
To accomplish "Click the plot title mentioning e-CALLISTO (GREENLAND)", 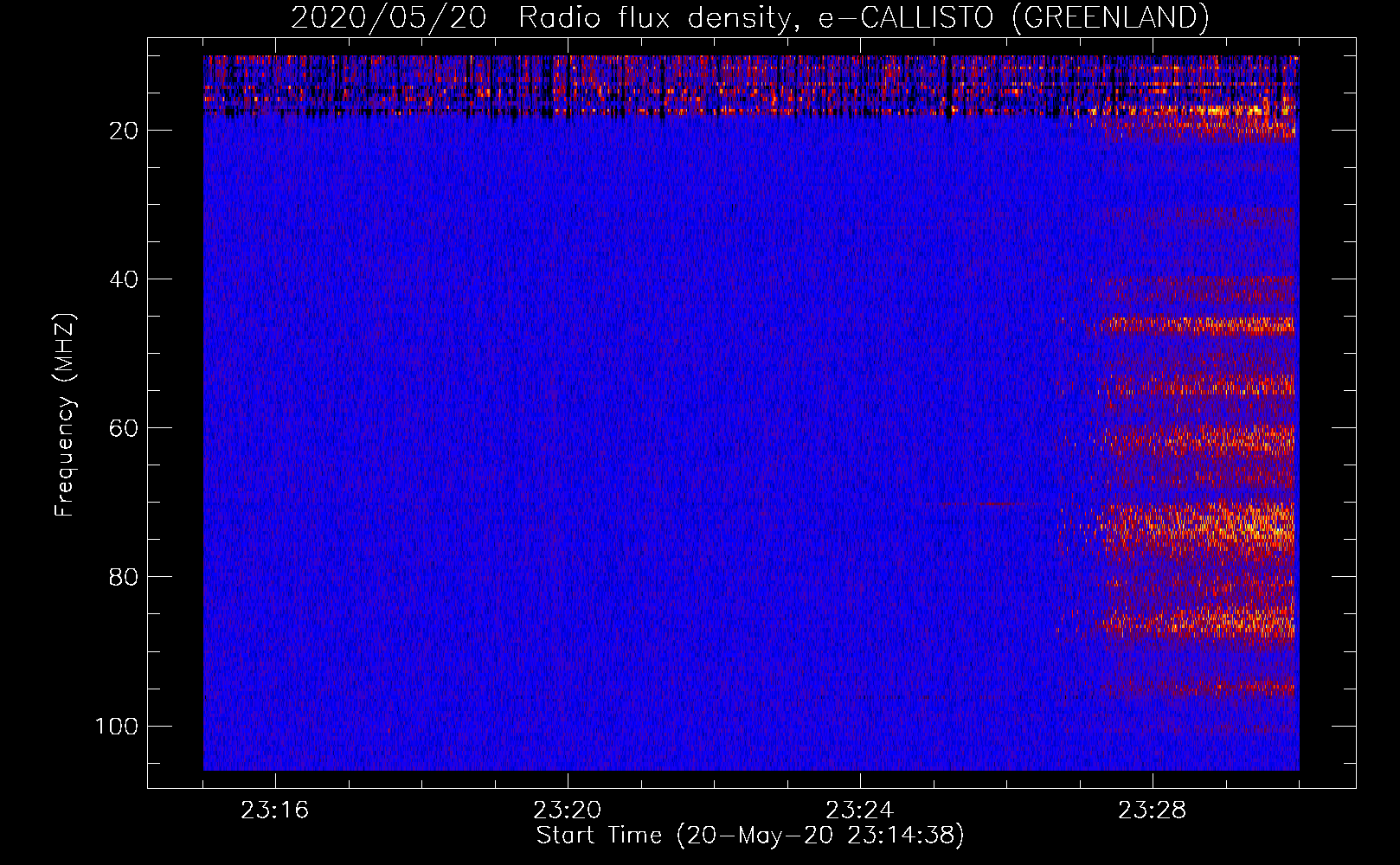I will pos(749,17).
